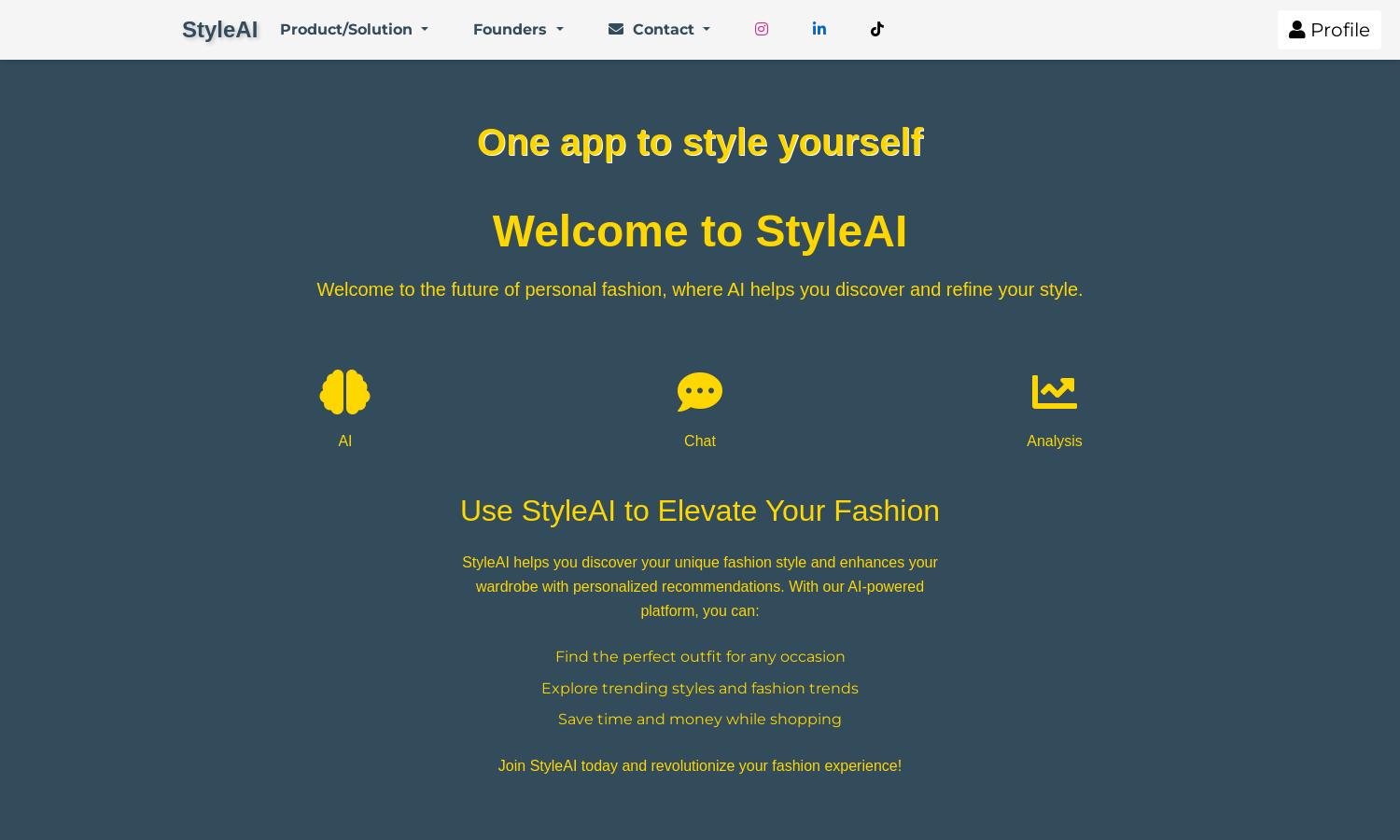Click the 'future of personal fashion' subtitle
This screenshot has width=1400, height=840.
tap(700, 289)
